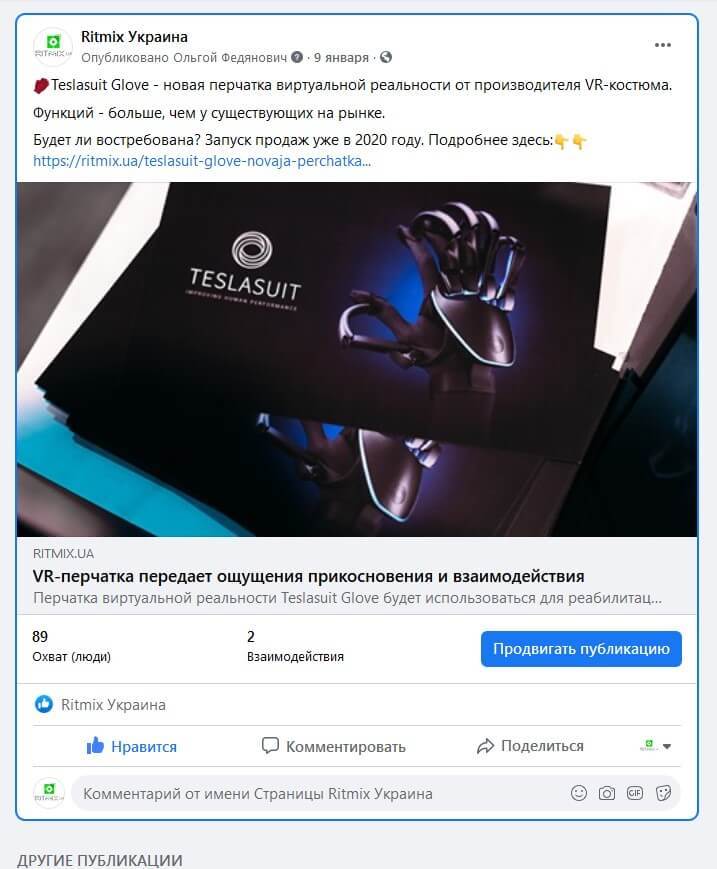Attach a photo using camera icon
The width and height of the screenshot is (717, 869).
pos(607,793)
